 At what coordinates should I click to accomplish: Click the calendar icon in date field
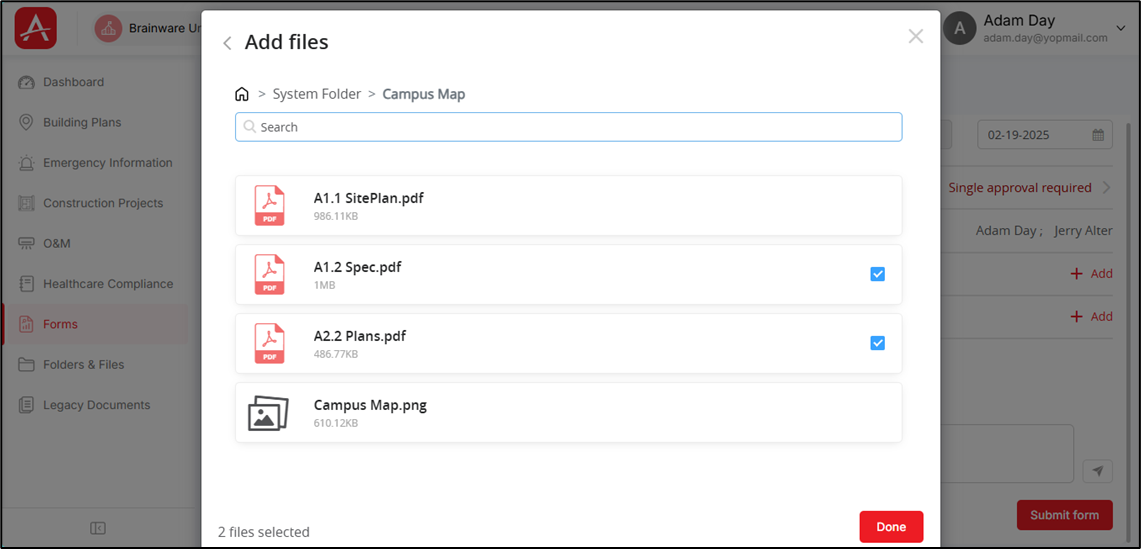tap(1097, 135)
